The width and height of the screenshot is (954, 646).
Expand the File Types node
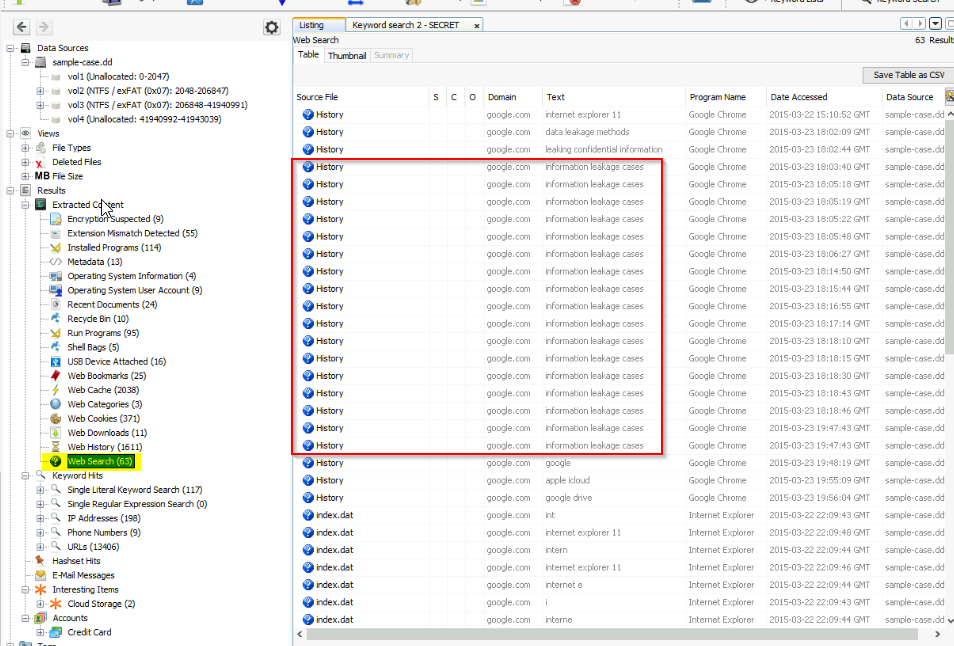click(26, 148)
